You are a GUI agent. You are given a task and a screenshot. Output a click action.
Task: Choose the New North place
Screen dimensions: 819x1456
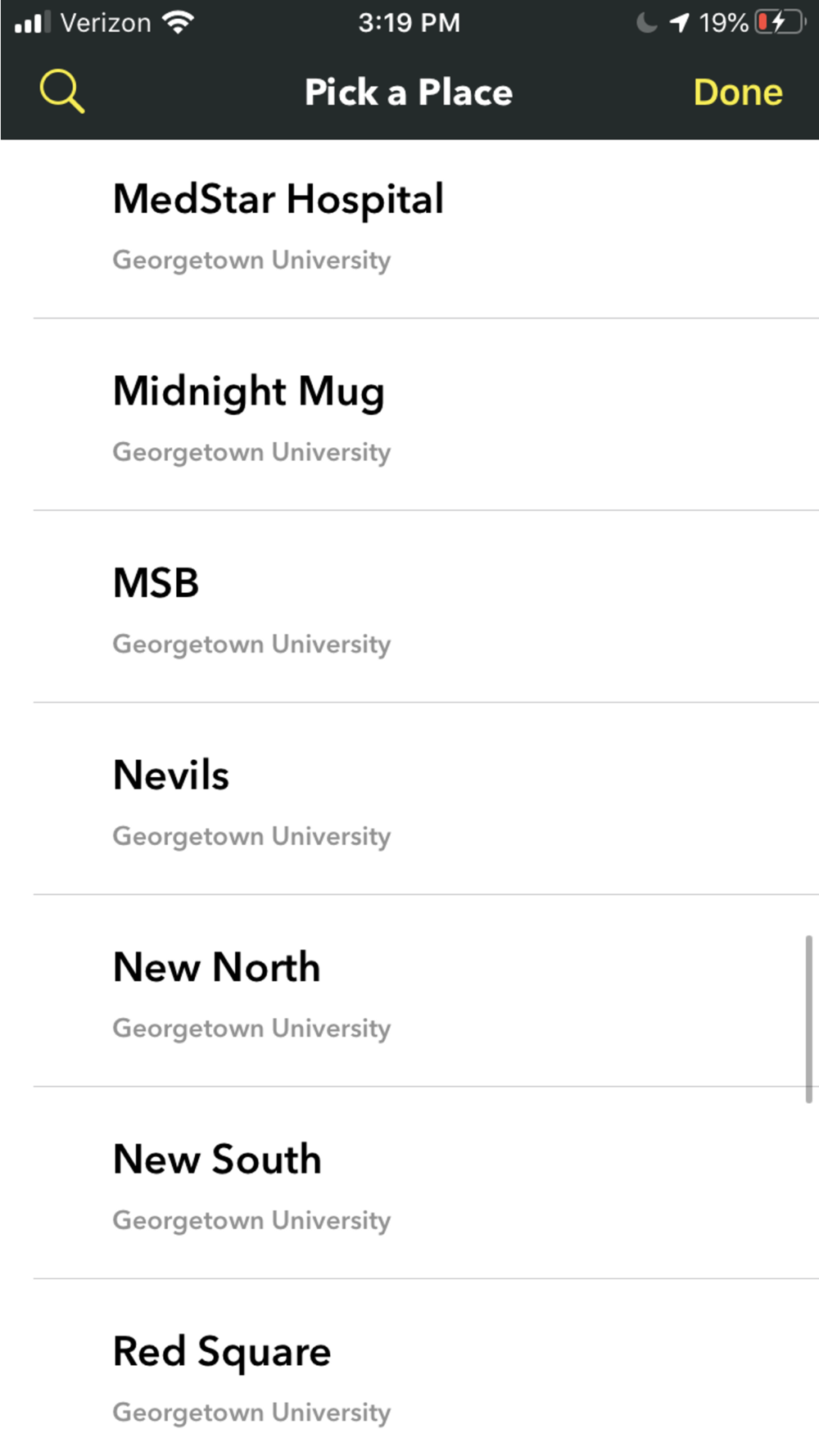pyautogui.click(x=216, y=968)
